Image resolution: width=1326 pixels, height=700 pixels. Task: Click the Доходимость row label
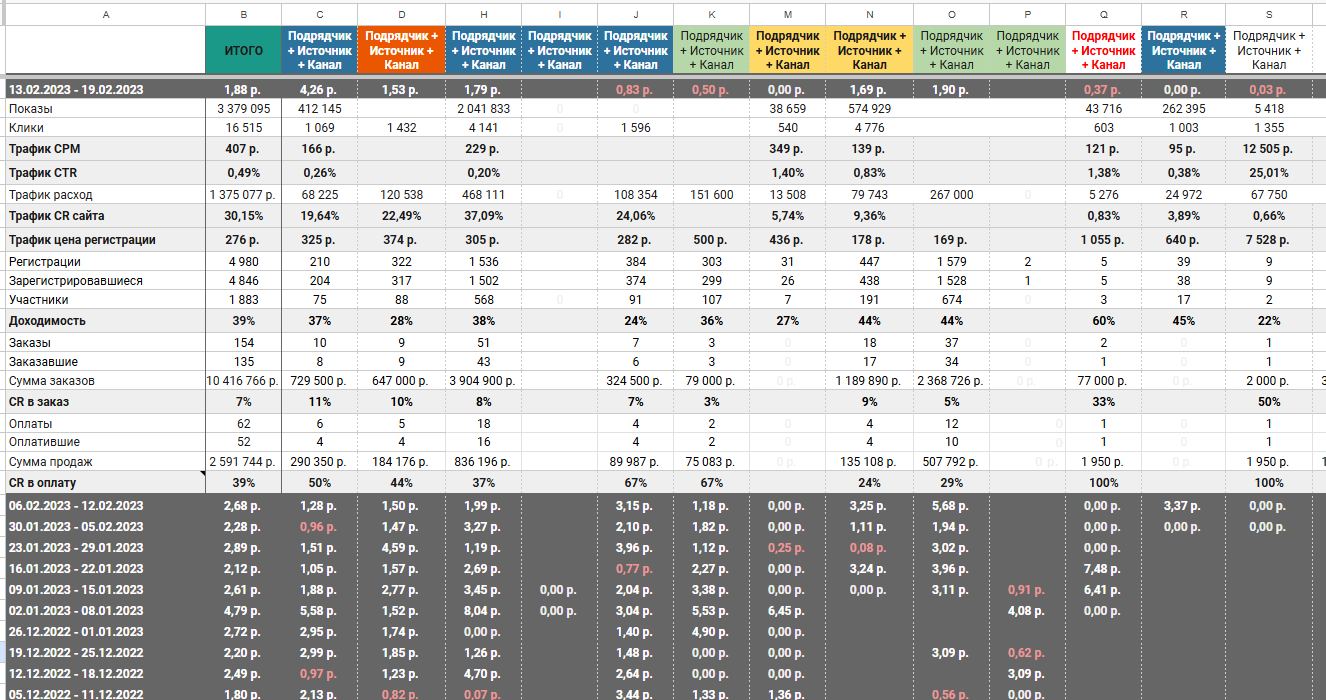pyautogui.click(x=47, y=321)
